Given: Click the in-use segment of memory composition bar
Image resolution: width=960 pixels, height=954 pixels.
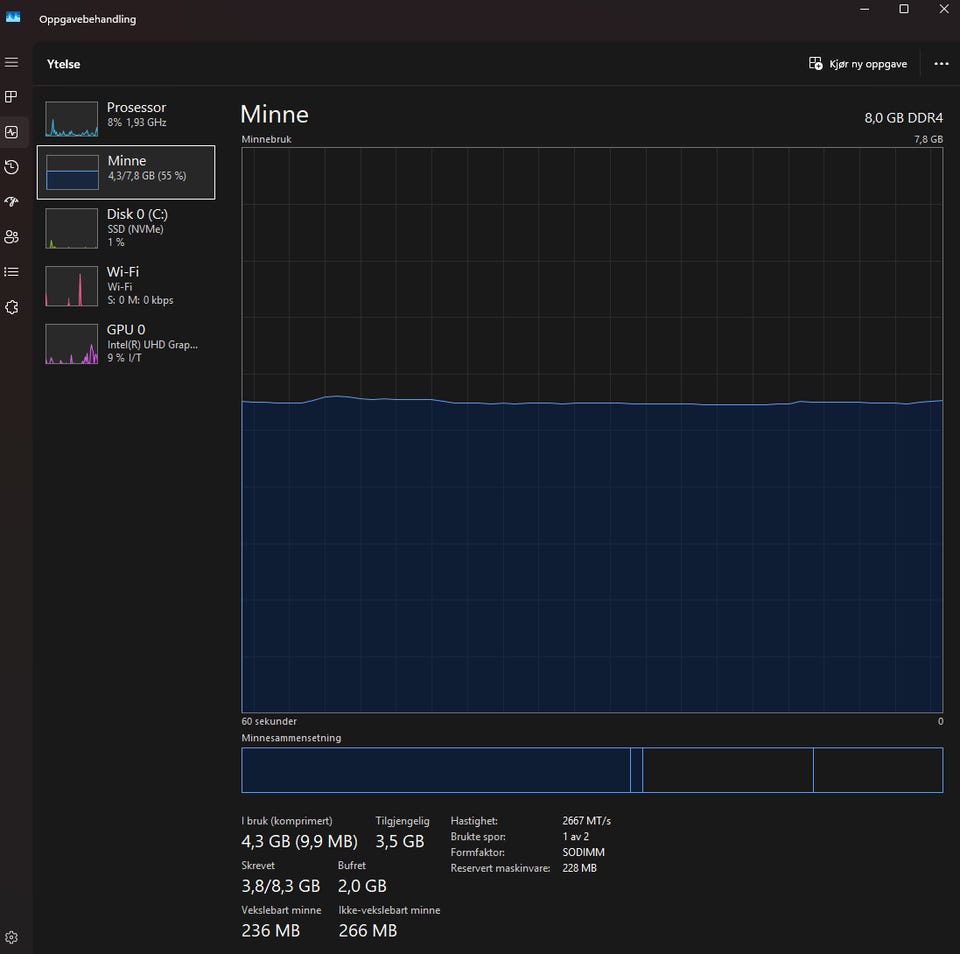Looking at the screenshot, I should [436, 770].
